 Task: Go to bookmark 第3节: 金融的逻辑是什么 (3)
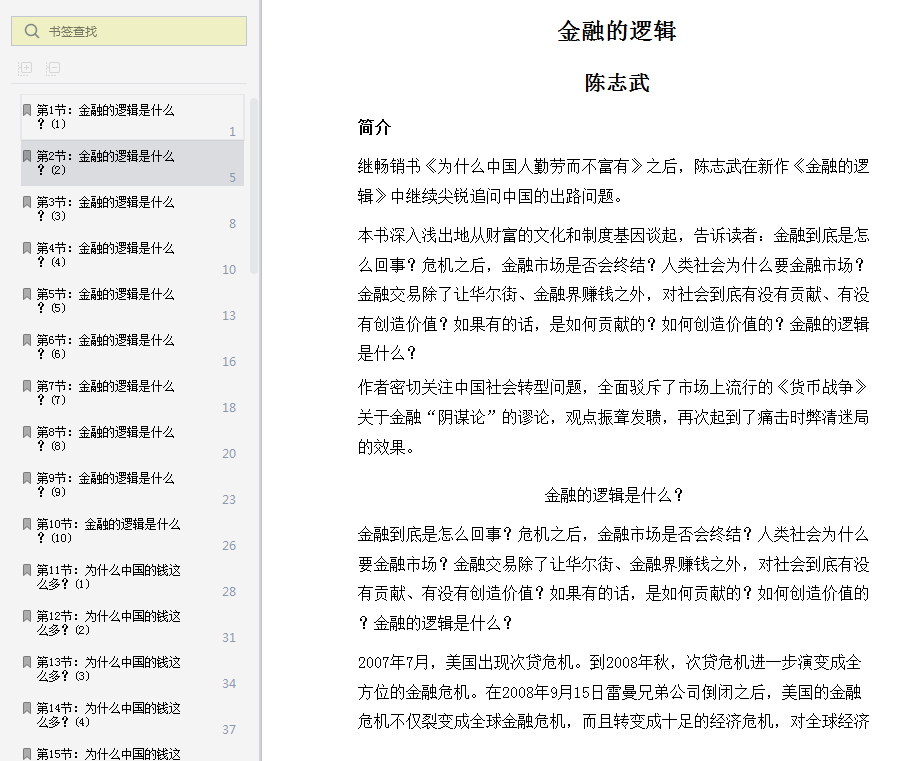tap(132, 208)
